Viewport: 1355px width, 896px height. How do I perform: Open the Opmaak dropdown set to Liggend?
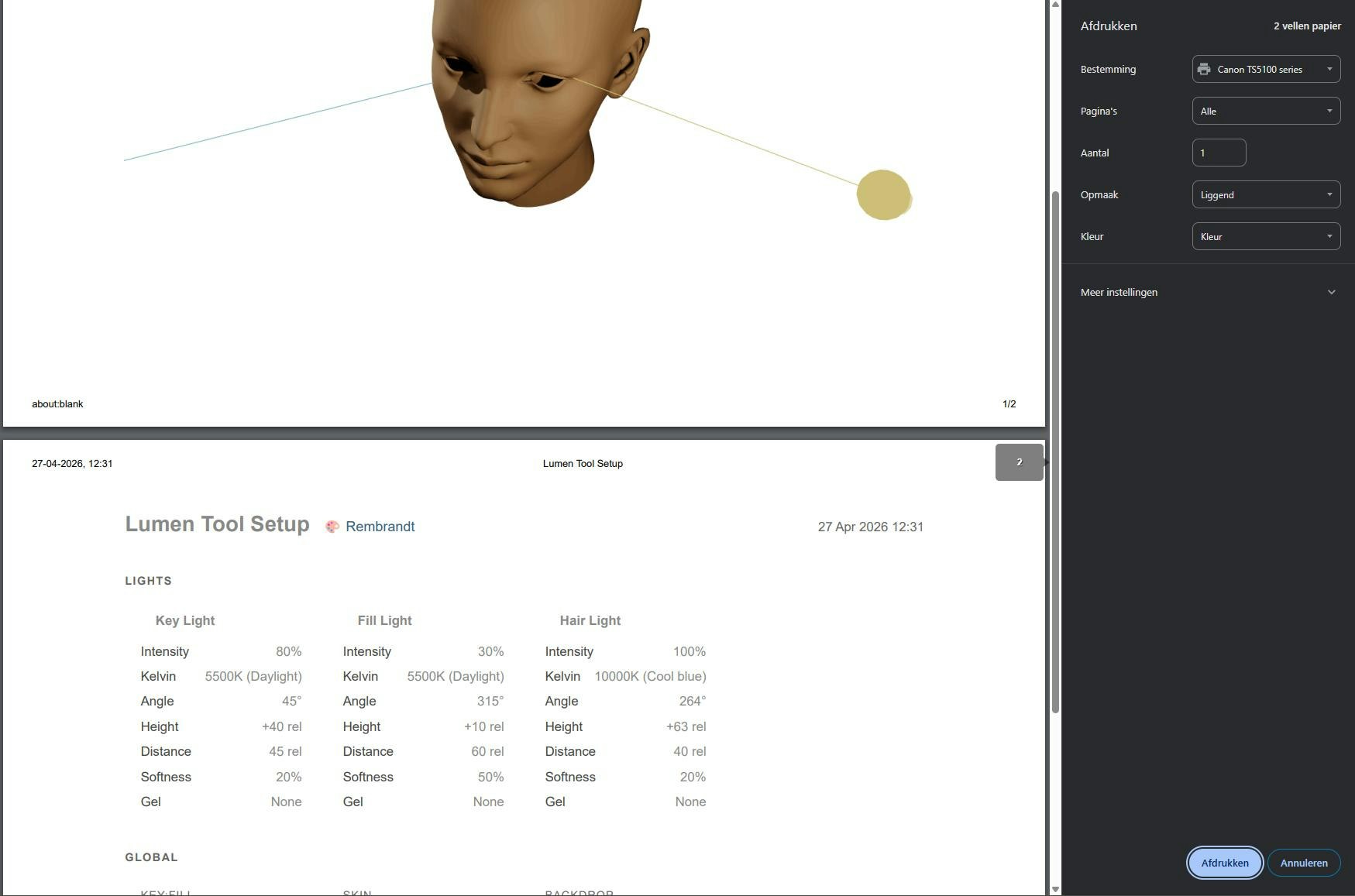(1266, 194)
